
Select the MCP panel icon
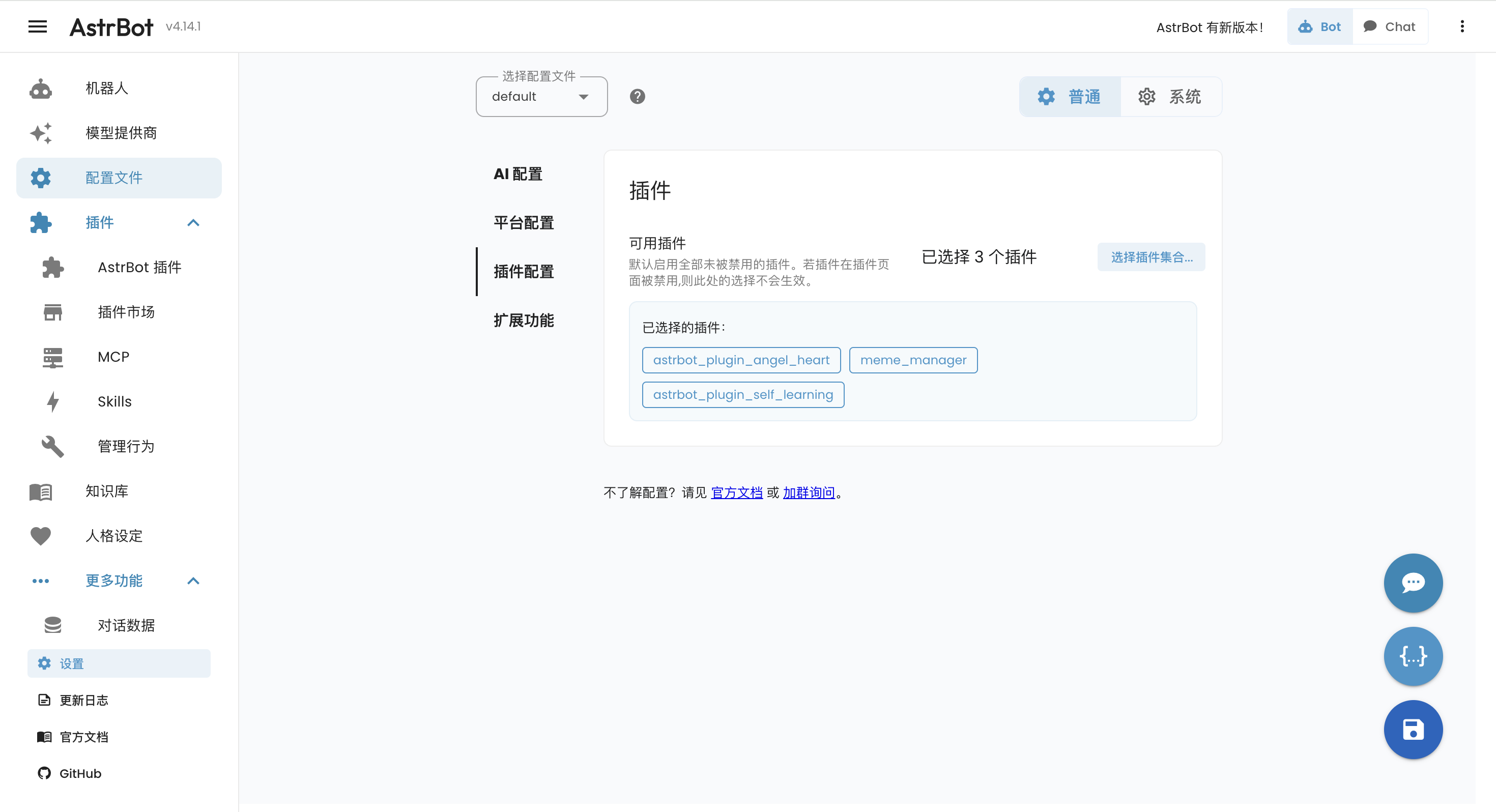pos(52,357)
